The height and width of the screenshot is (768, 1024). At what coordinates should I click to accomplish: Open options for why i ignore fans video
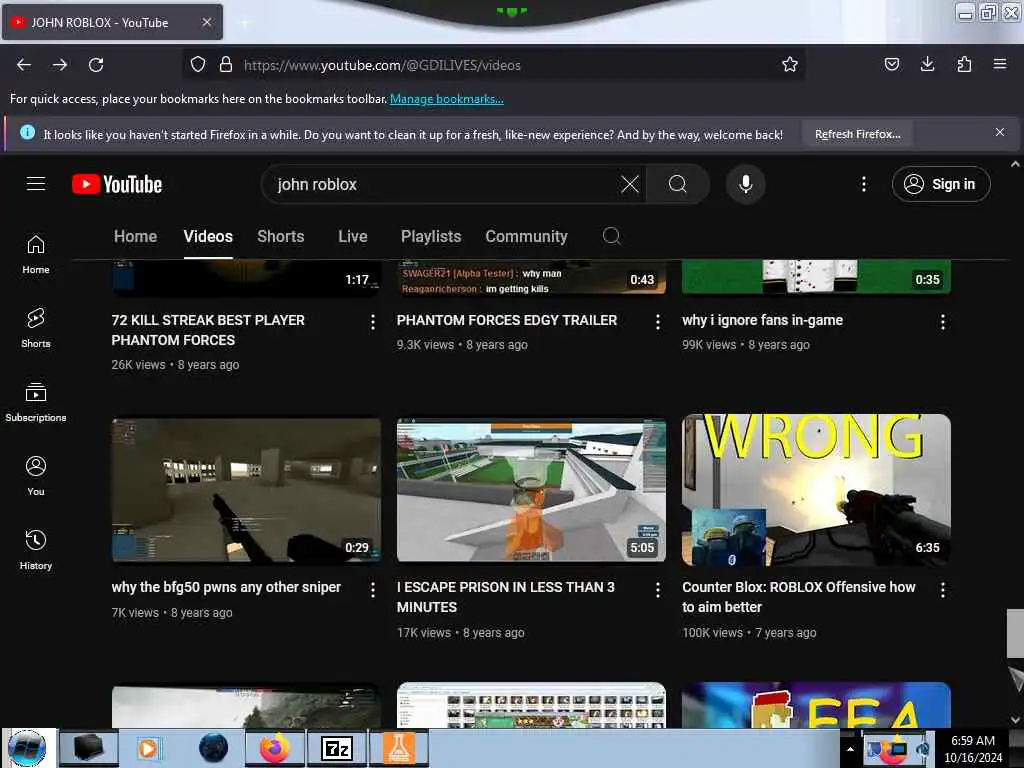tap(942, 322)
